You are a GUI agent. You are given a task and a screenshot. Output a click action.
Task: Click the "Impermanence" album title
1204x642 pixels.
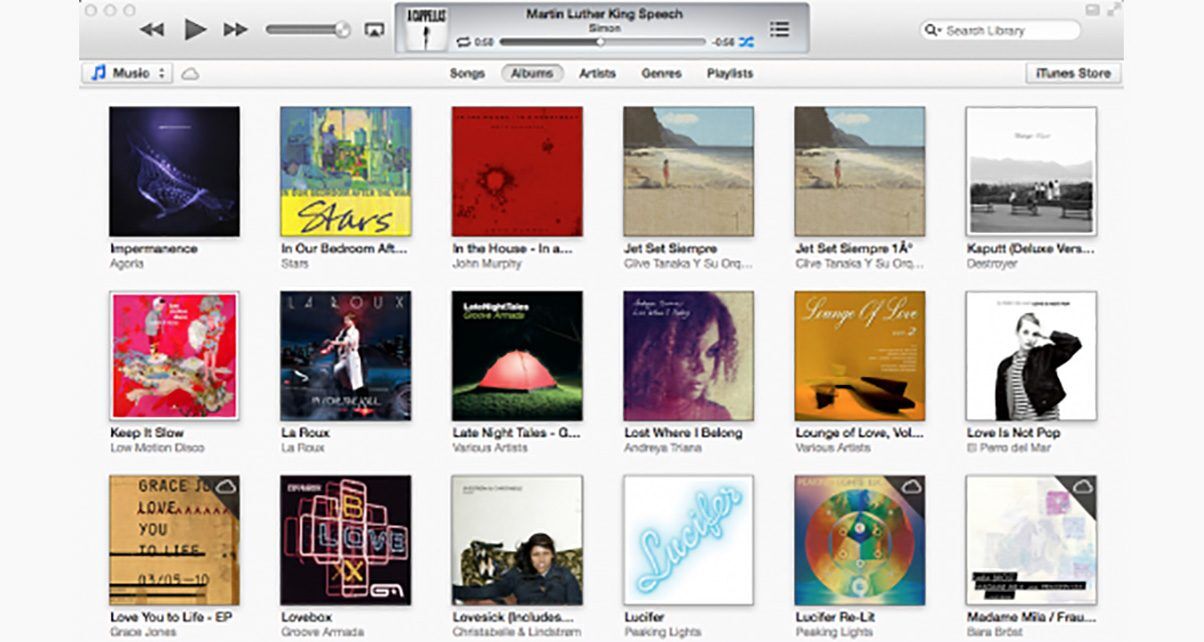[154, 249]
